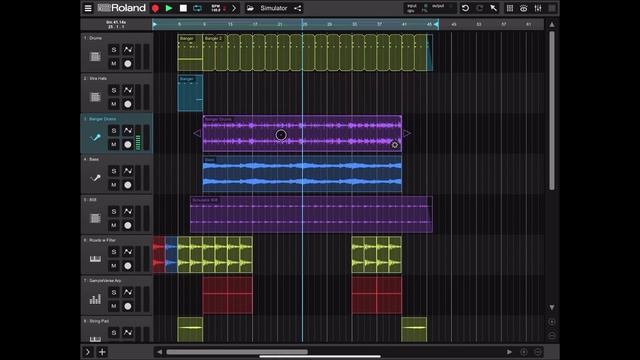The width and height of the screenshot is (640, 360).
Task: Open the Drums track instrument icon
Action: coord(95,56)
